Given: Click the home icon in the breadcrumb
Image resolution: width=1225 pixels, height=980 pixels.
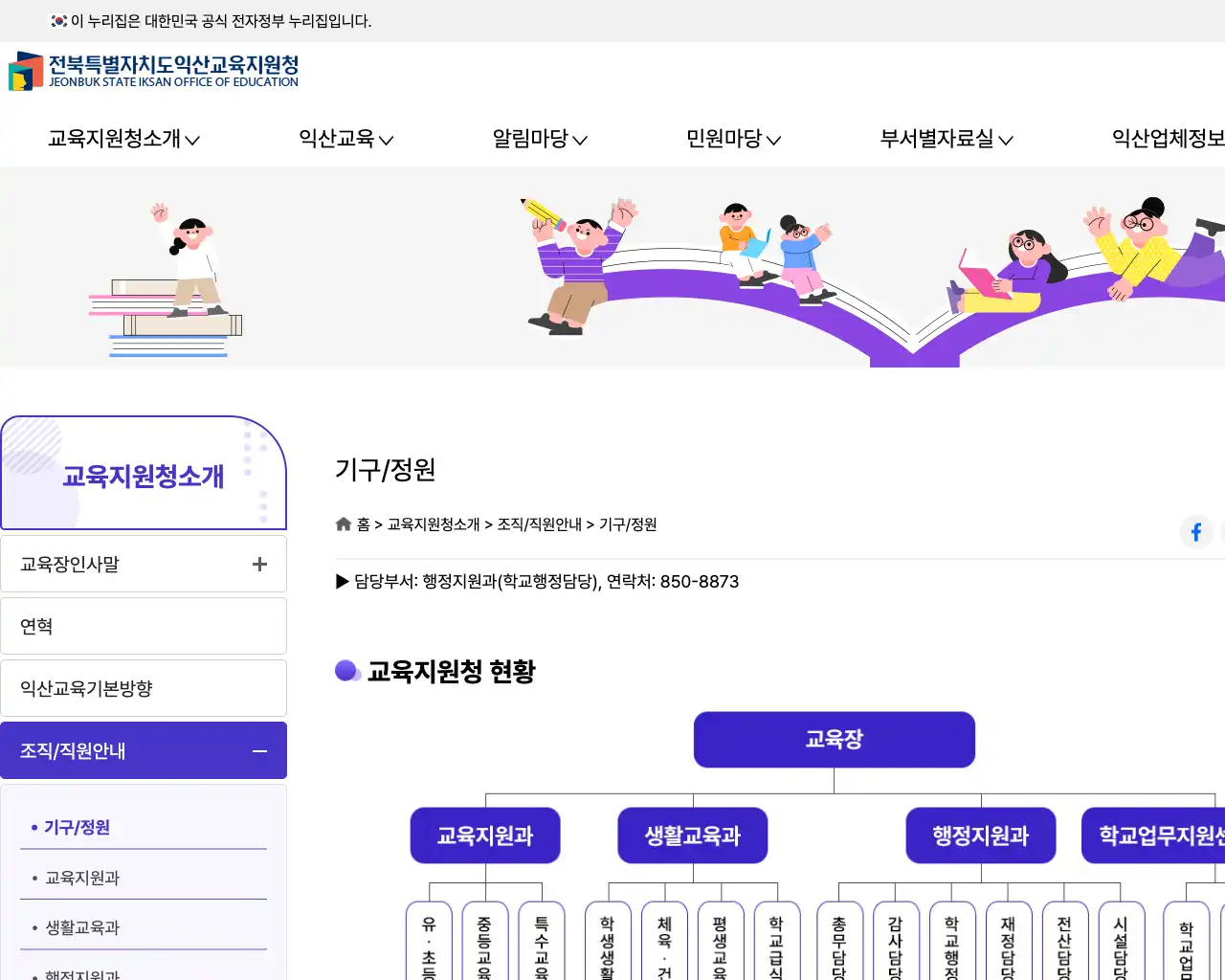Looking at the screenshot, I should tap(343, 523).
